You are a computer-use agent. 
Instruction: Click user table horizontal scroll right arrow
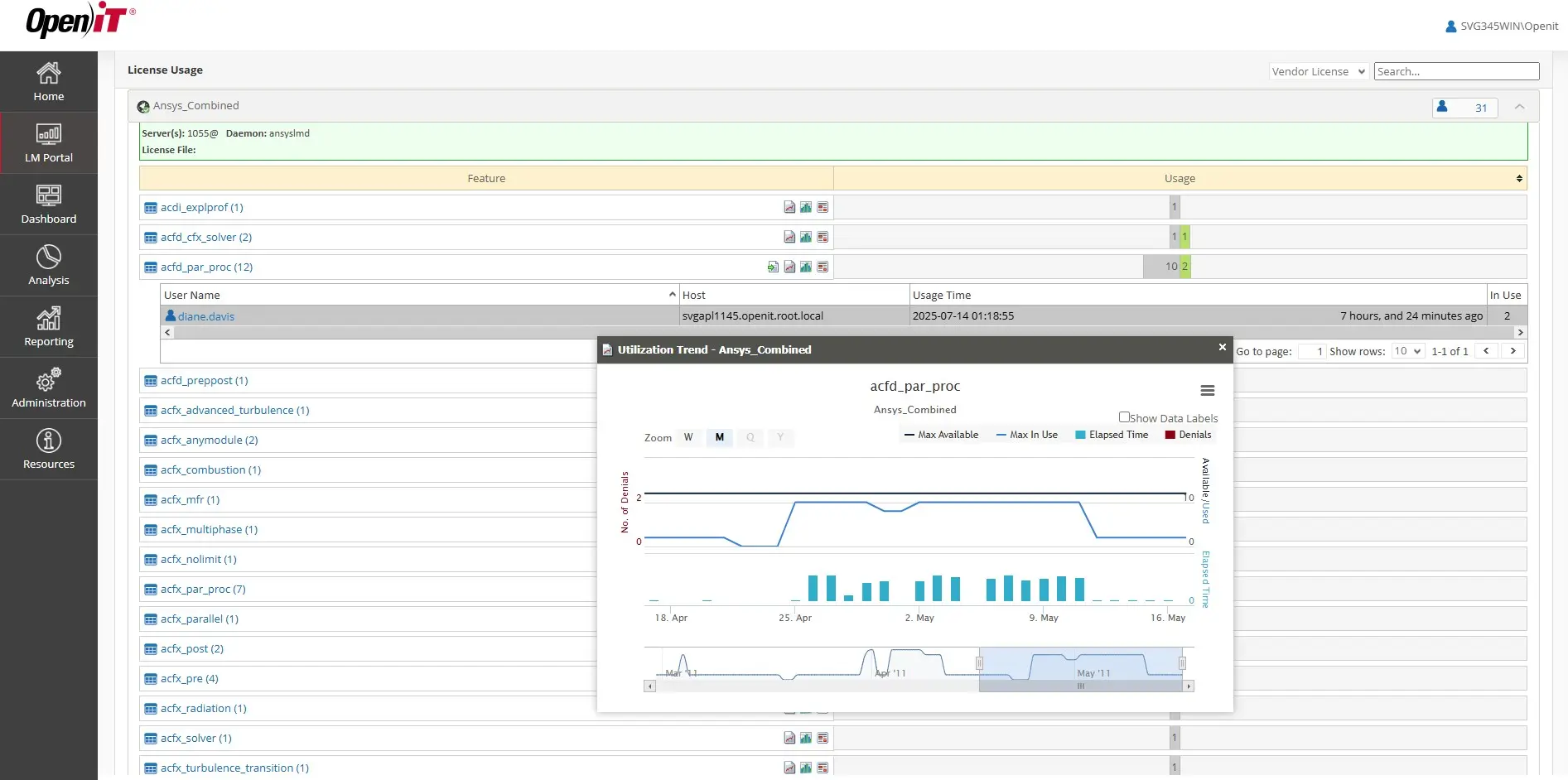(1520, 332)
